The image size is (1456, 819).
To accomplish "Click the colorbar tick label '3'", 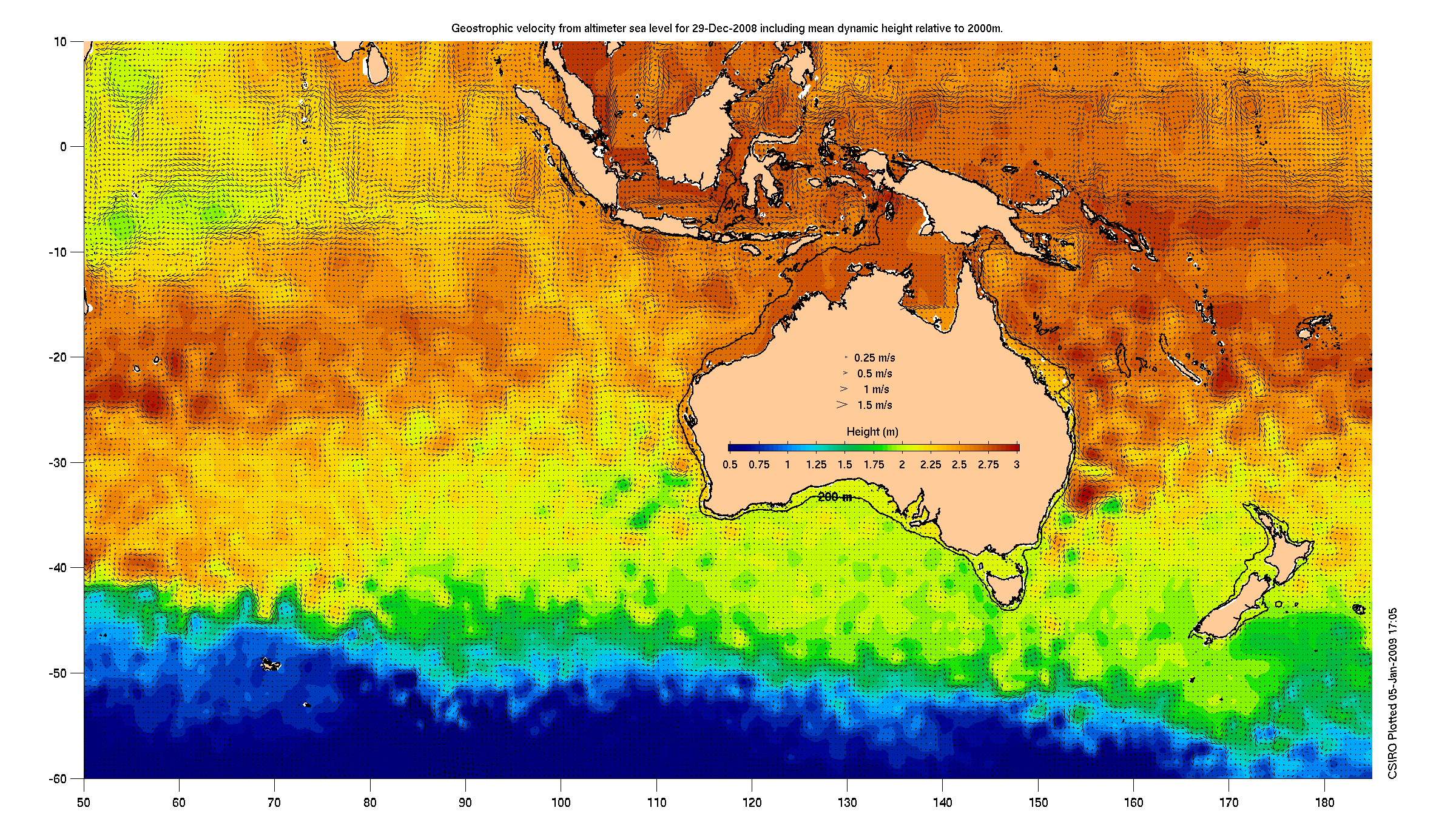I will (1017, 465).
